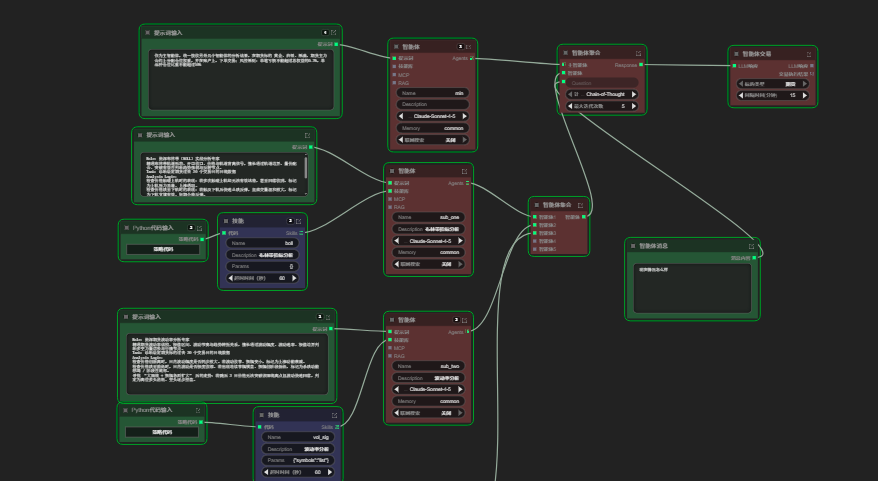Click the pin icon on the 智能体交易 node
878x481 pixels.
coord(808,53)
